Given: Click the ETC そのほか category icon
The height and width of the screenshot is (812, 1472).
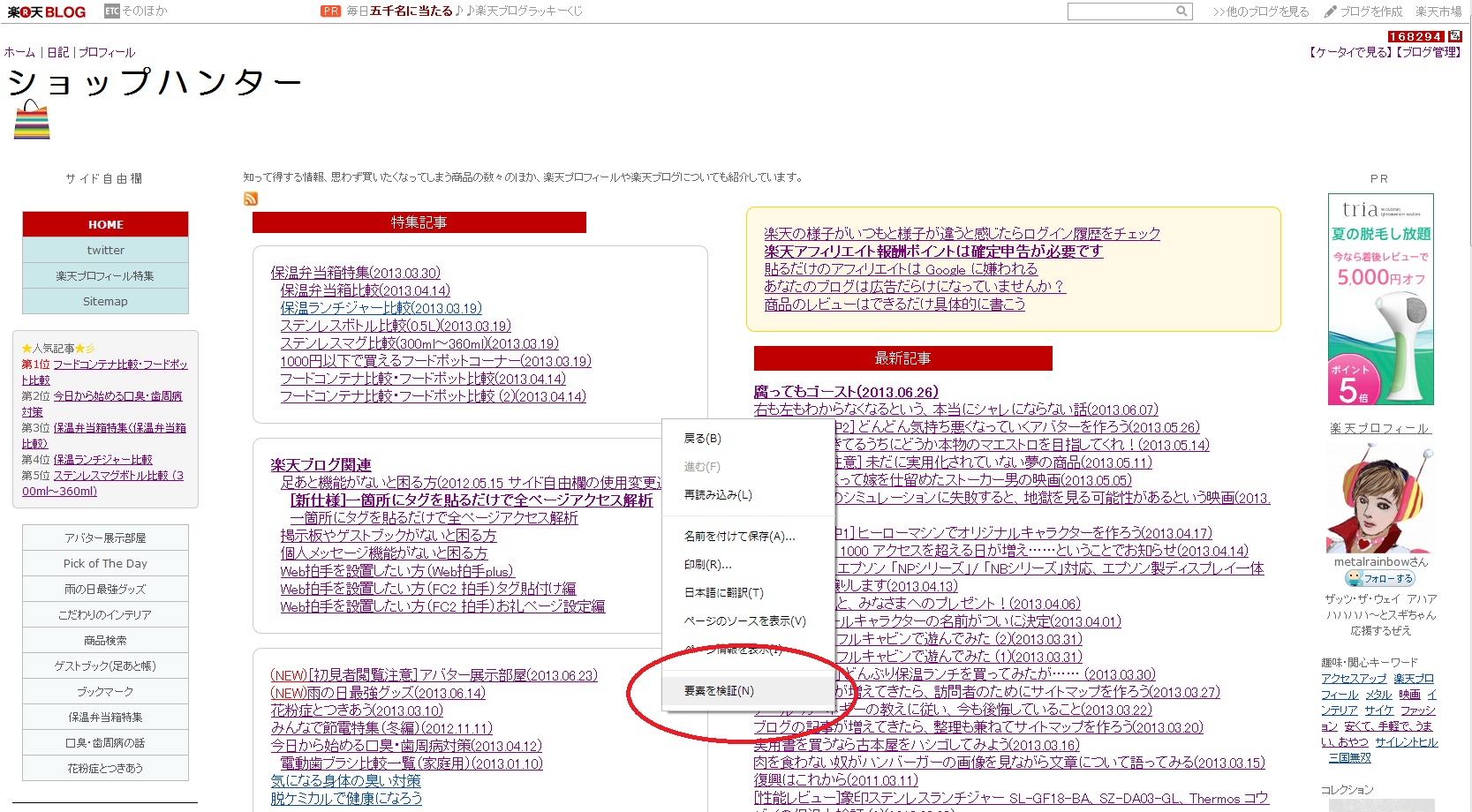Looking at the screenshot, I should pyautogui.click(x=111, y=11).
